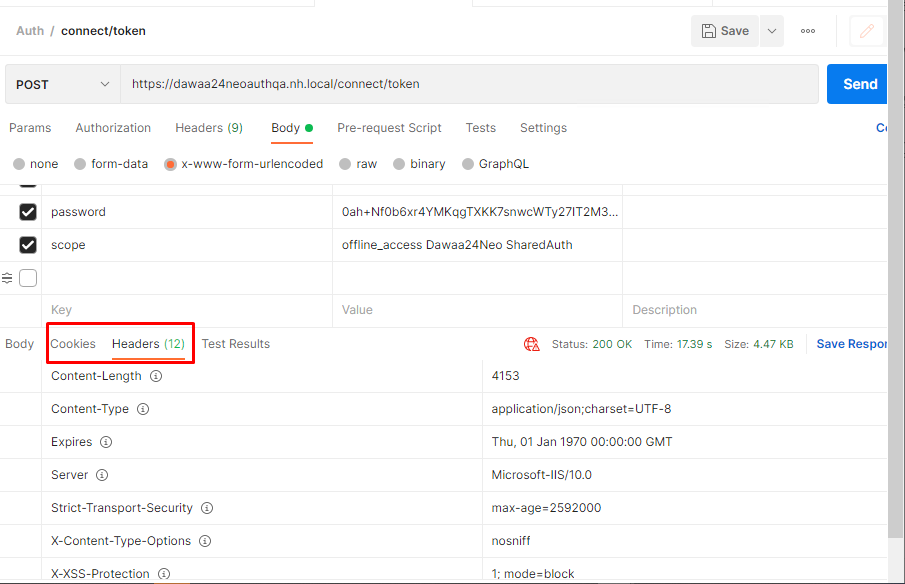Click the blue Send button
905x584 pixels.
(858, 85)
